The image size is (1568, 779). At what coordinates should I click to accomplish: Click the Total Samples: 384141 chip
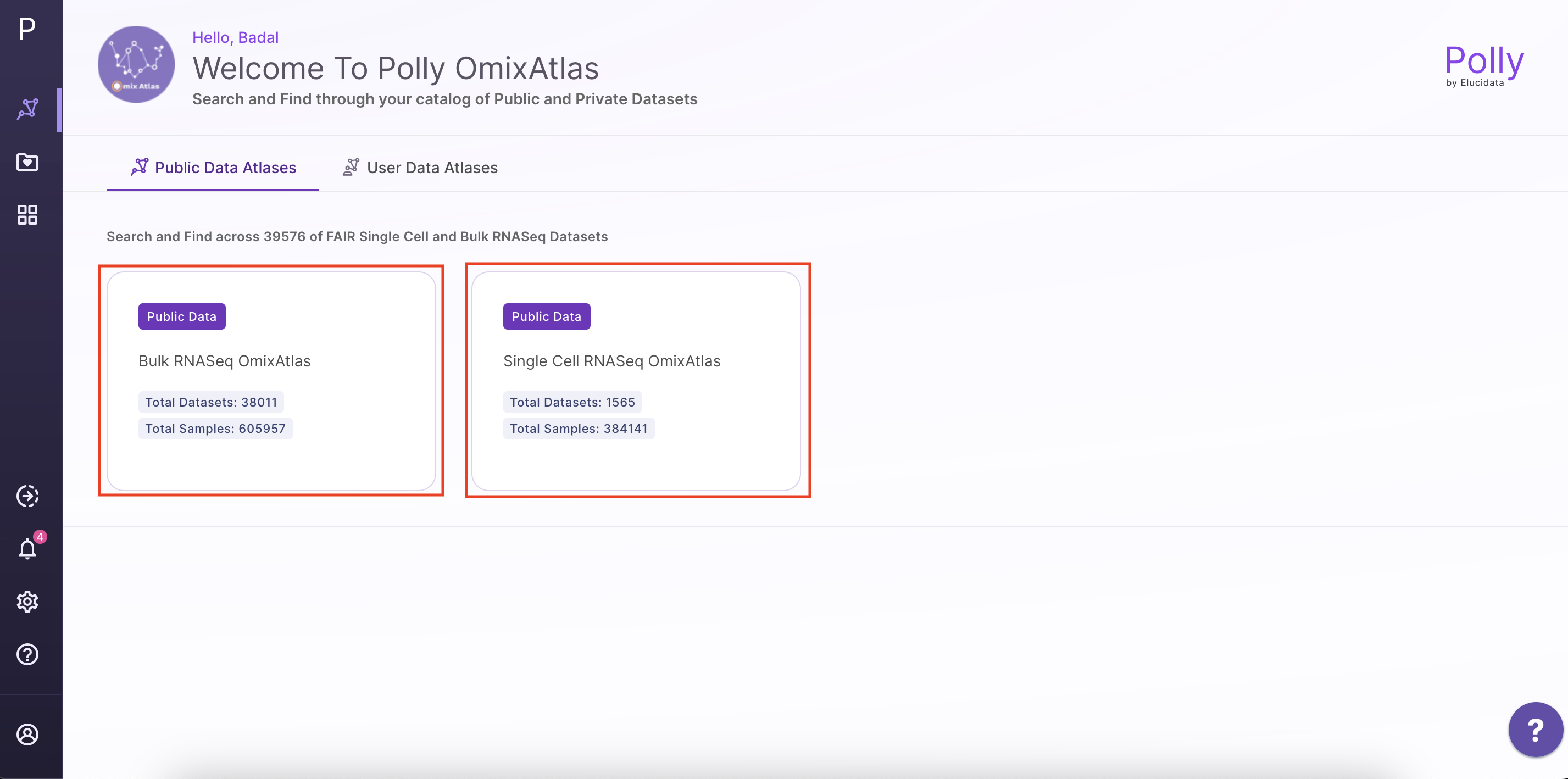(x=579, y=429)
